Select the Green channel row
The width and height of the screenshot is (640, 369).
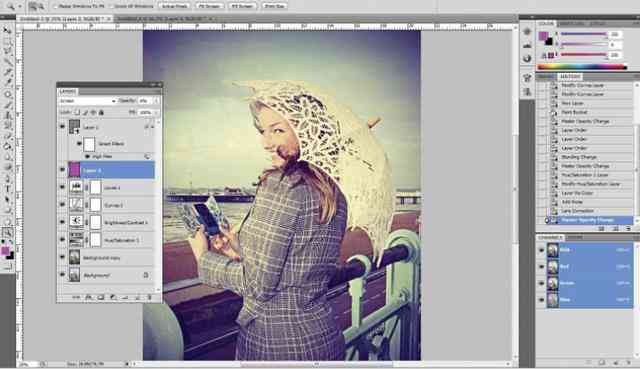coord(589,283)
